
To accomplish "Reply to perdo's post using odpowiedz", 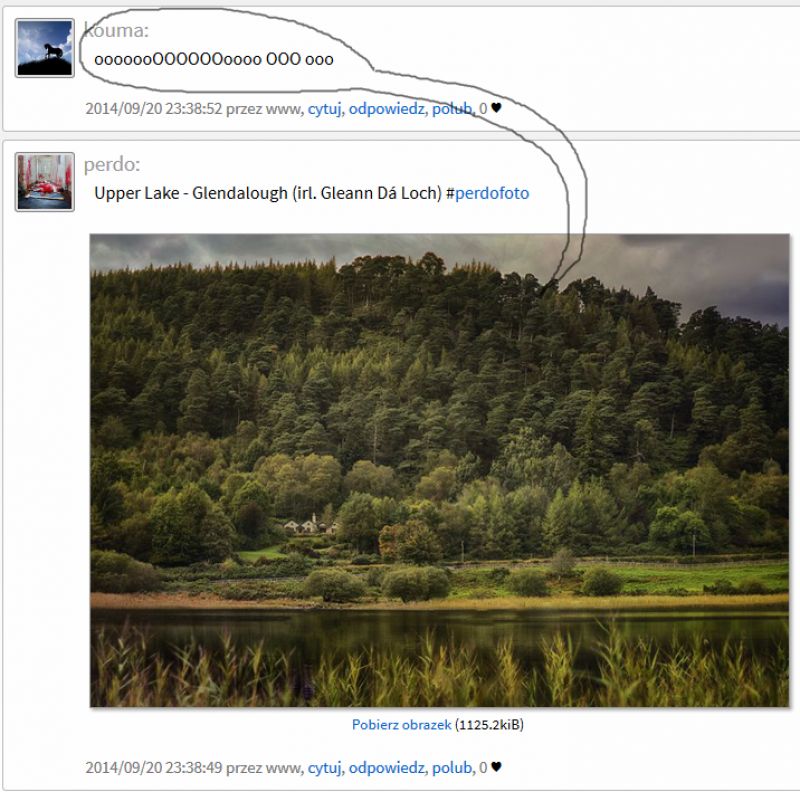I will point(386,768).
